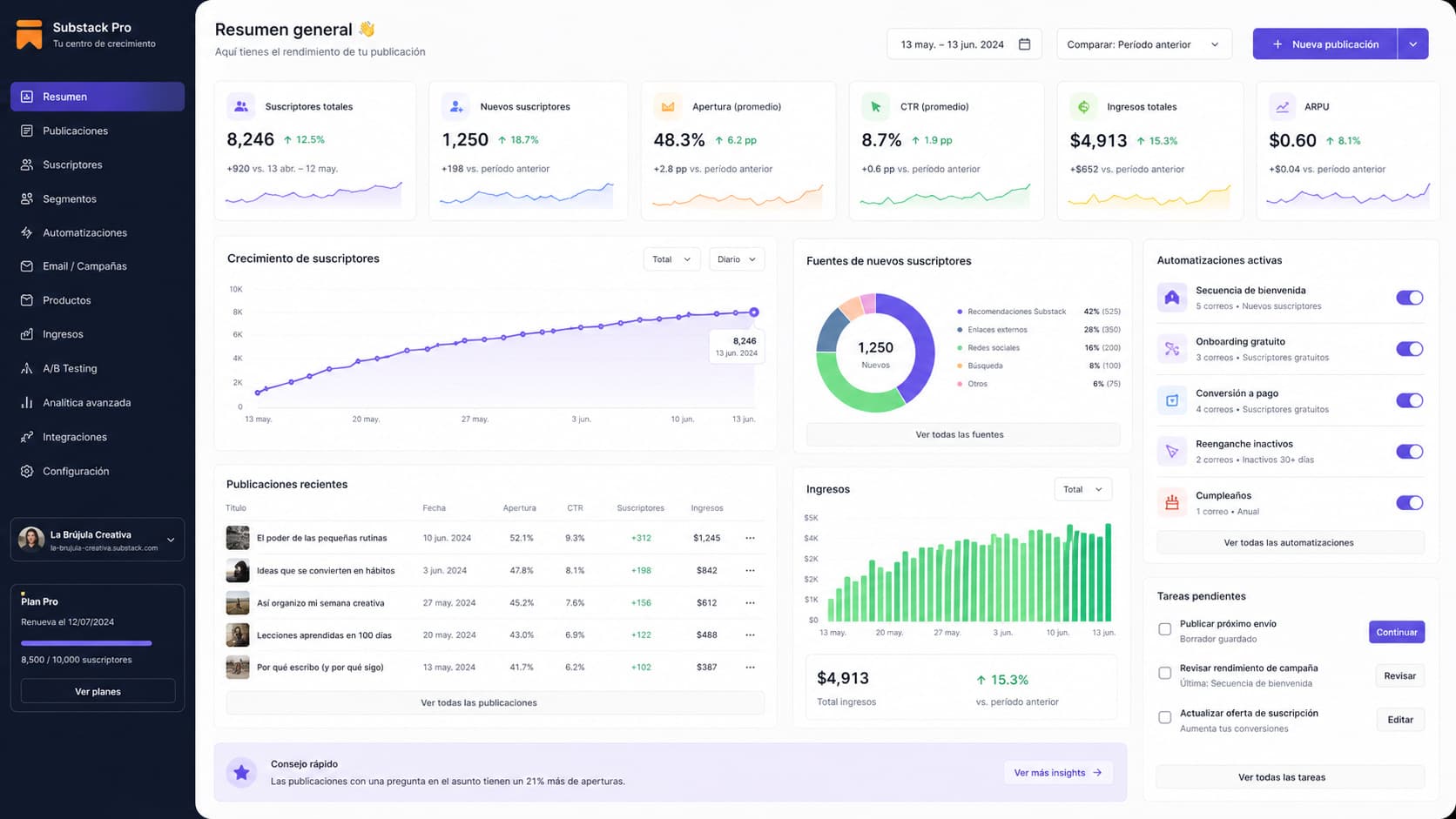This screenshot has height=819, width=1456.
Task: Click the Consejo rápido star icon
Action: pyautogui.click(x=241, y=772)
